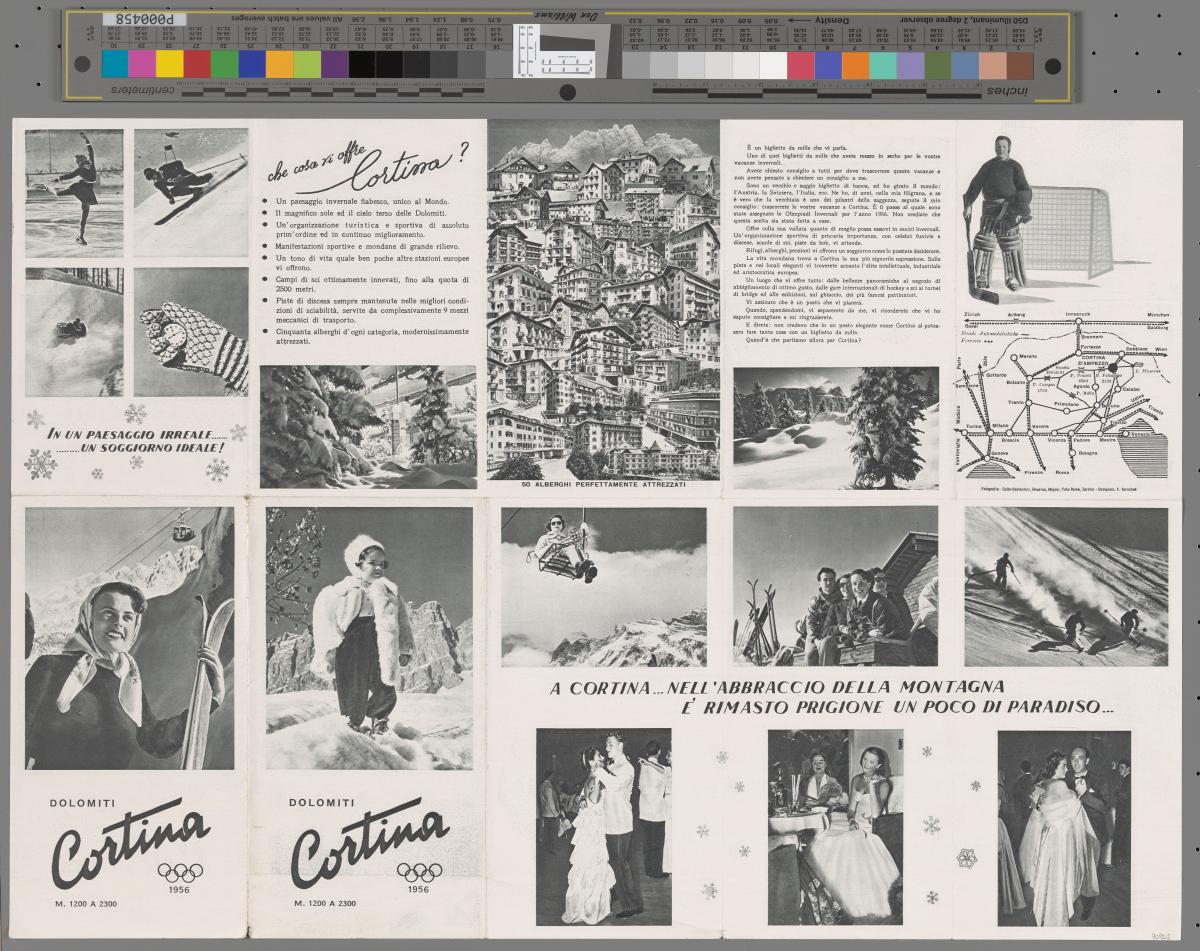Click the cyan swatch on the color chart

coord(115,64)
